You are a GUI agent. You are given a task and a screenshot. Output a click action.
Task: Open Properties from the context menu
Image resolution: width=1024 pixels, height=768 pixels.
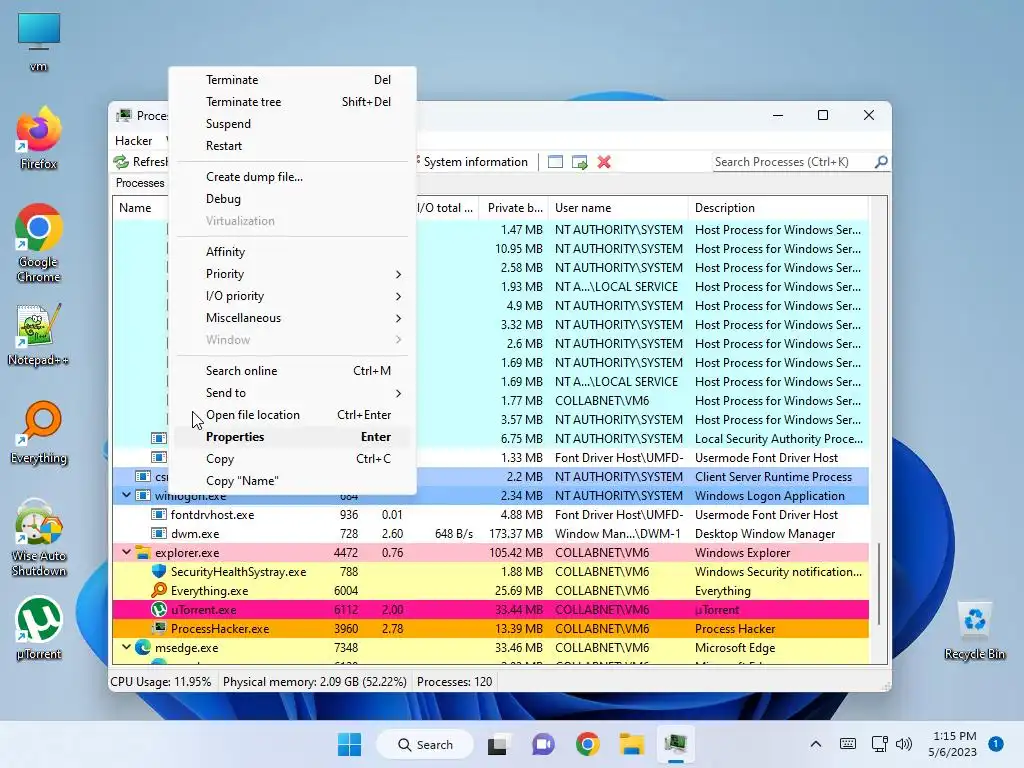point(292,437)
